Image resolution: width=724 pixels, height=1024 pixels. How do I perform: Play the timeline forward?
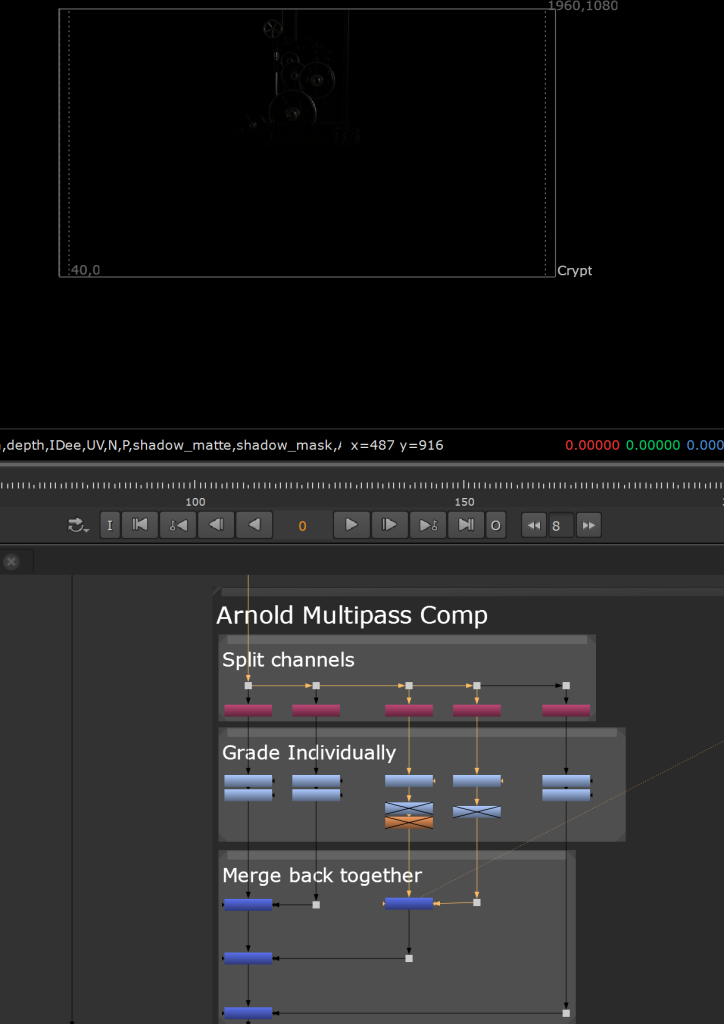[x=351, y=526]
